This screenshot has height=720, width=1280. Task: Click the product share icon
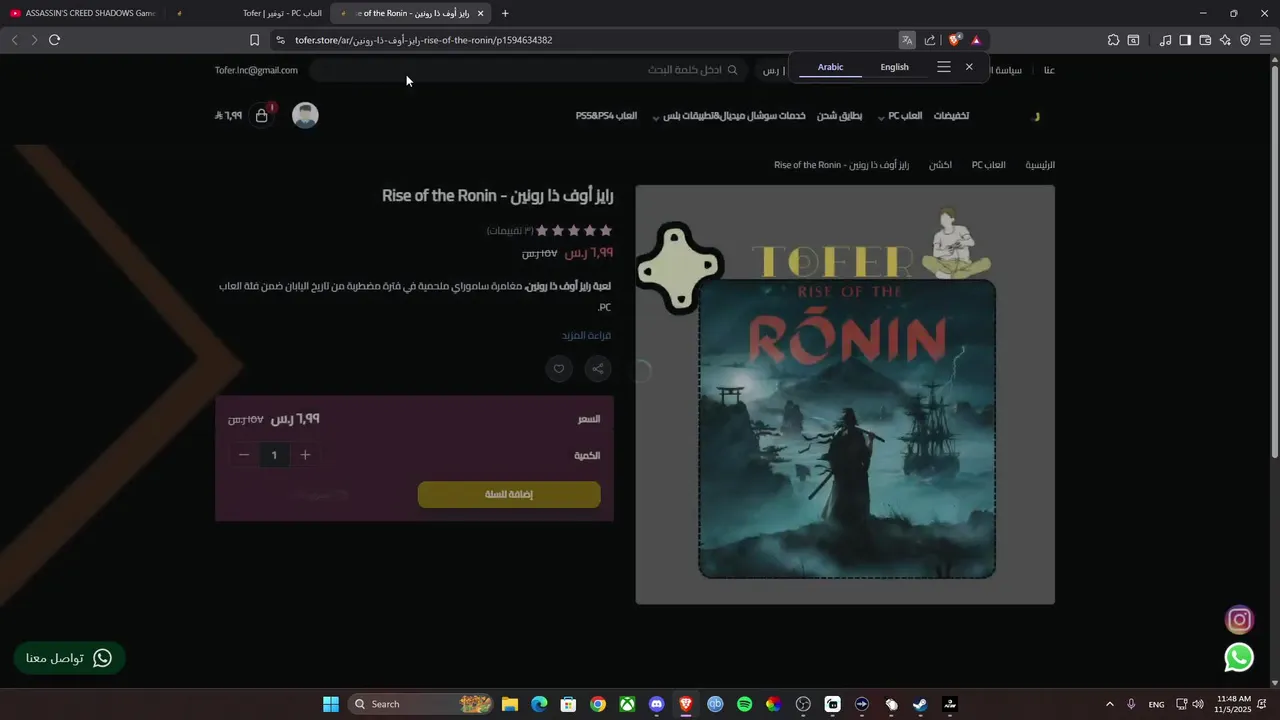tap(598, 369)
